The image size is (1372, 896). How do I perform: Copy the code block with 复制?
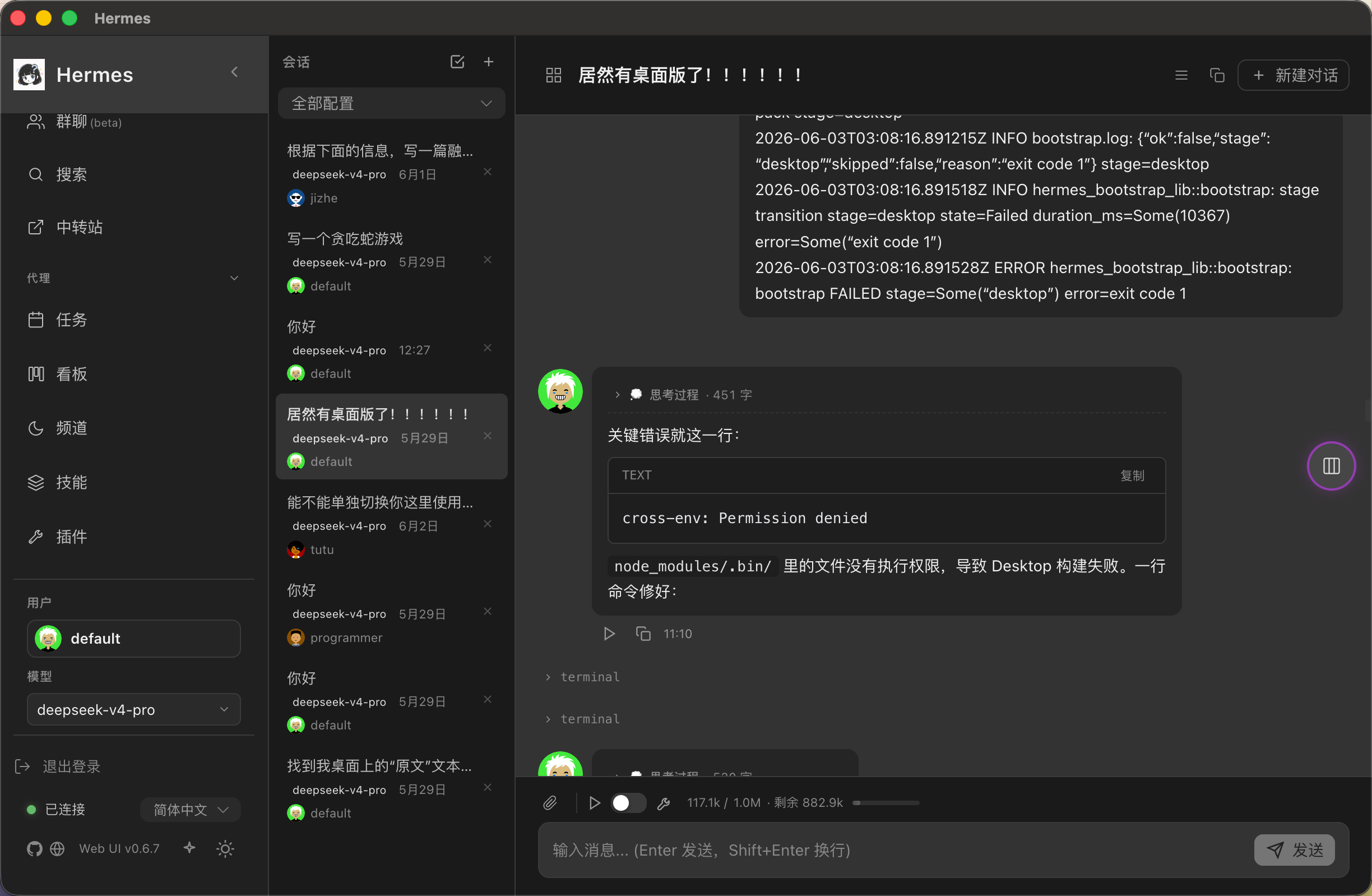(1132, 475)
